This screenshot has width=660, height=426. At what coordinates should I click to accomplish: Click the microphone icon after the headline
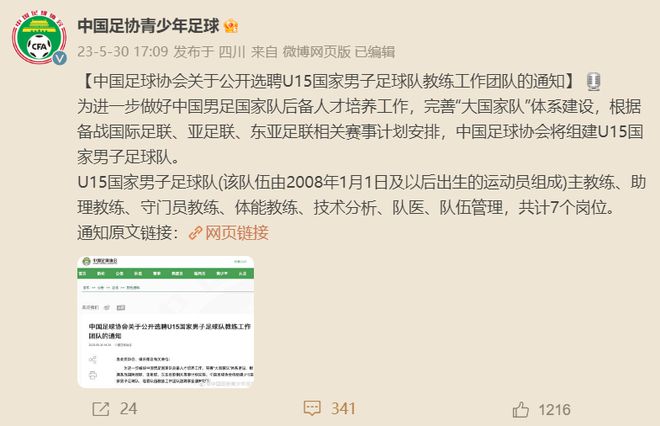(593, 81)
